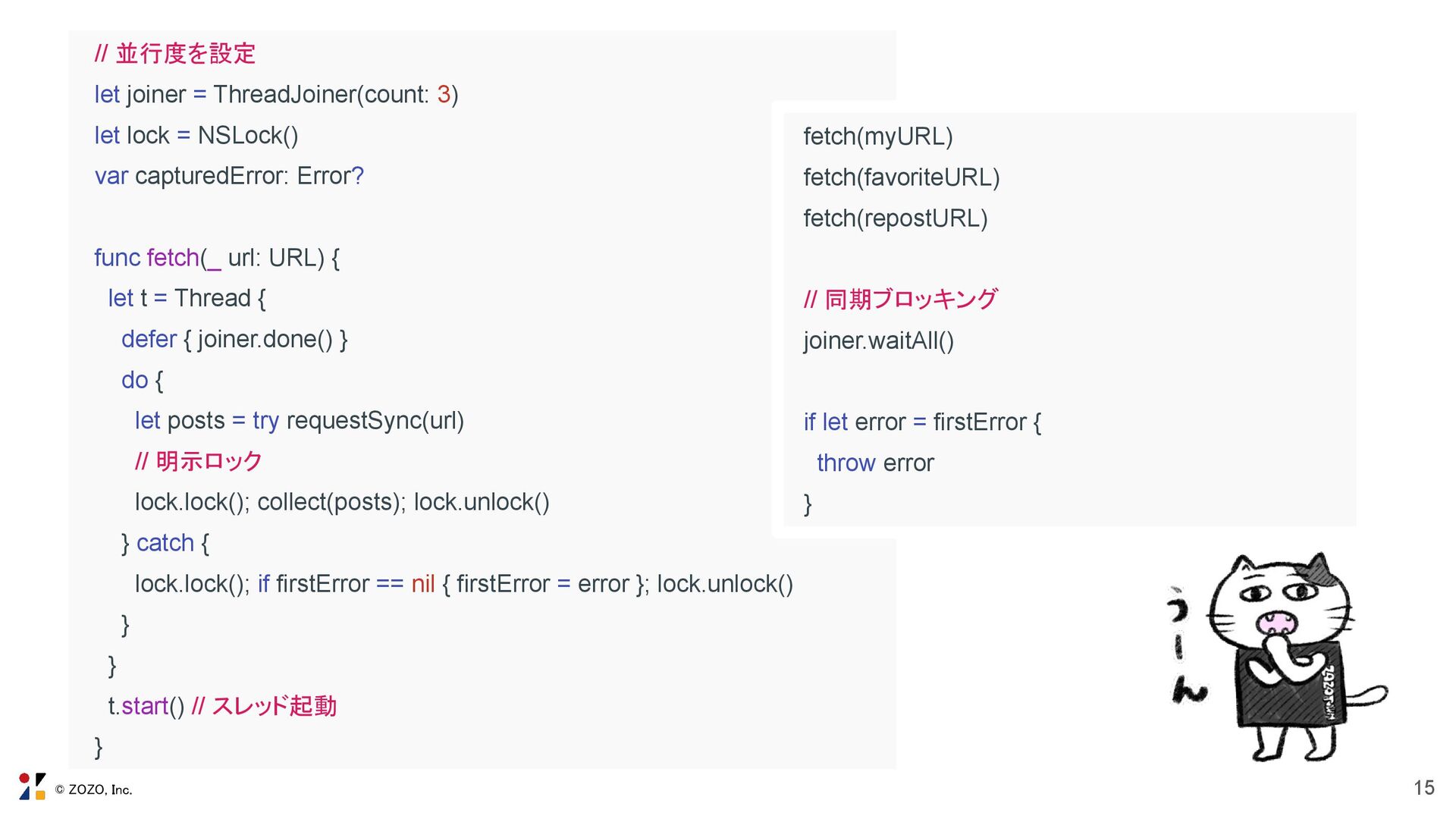Click the defer { joiner.done() } line
Screen dimensions: 1456x819
[x=234, y=339]
